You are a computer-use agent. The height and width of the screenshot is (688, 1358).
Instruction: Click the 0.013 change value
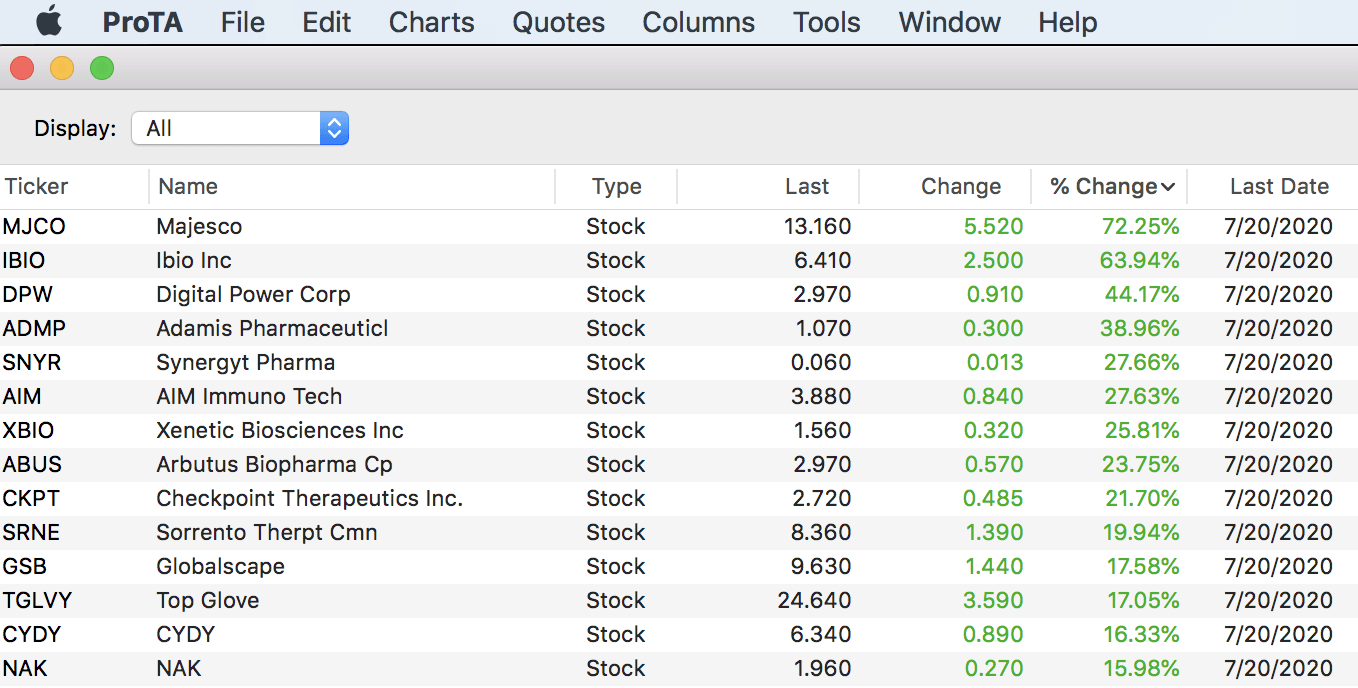coord(994,362)
